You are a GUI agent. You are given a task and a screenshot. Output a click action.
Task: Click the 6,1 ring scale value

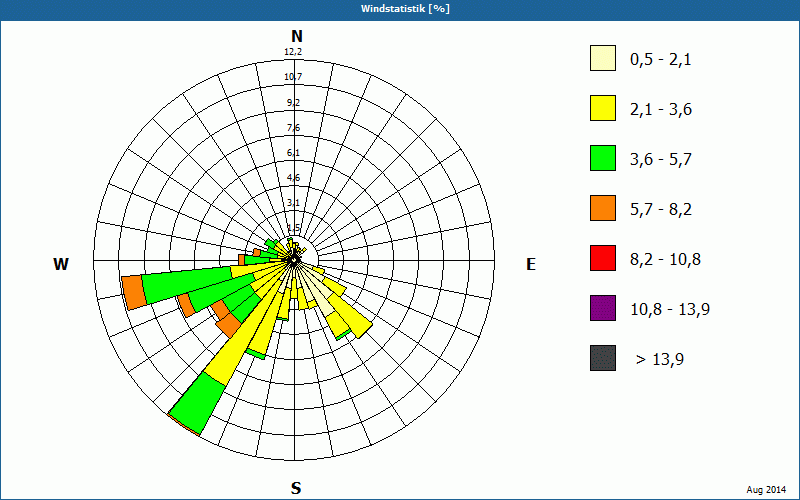pyautogui.click(x=293, y=153)
